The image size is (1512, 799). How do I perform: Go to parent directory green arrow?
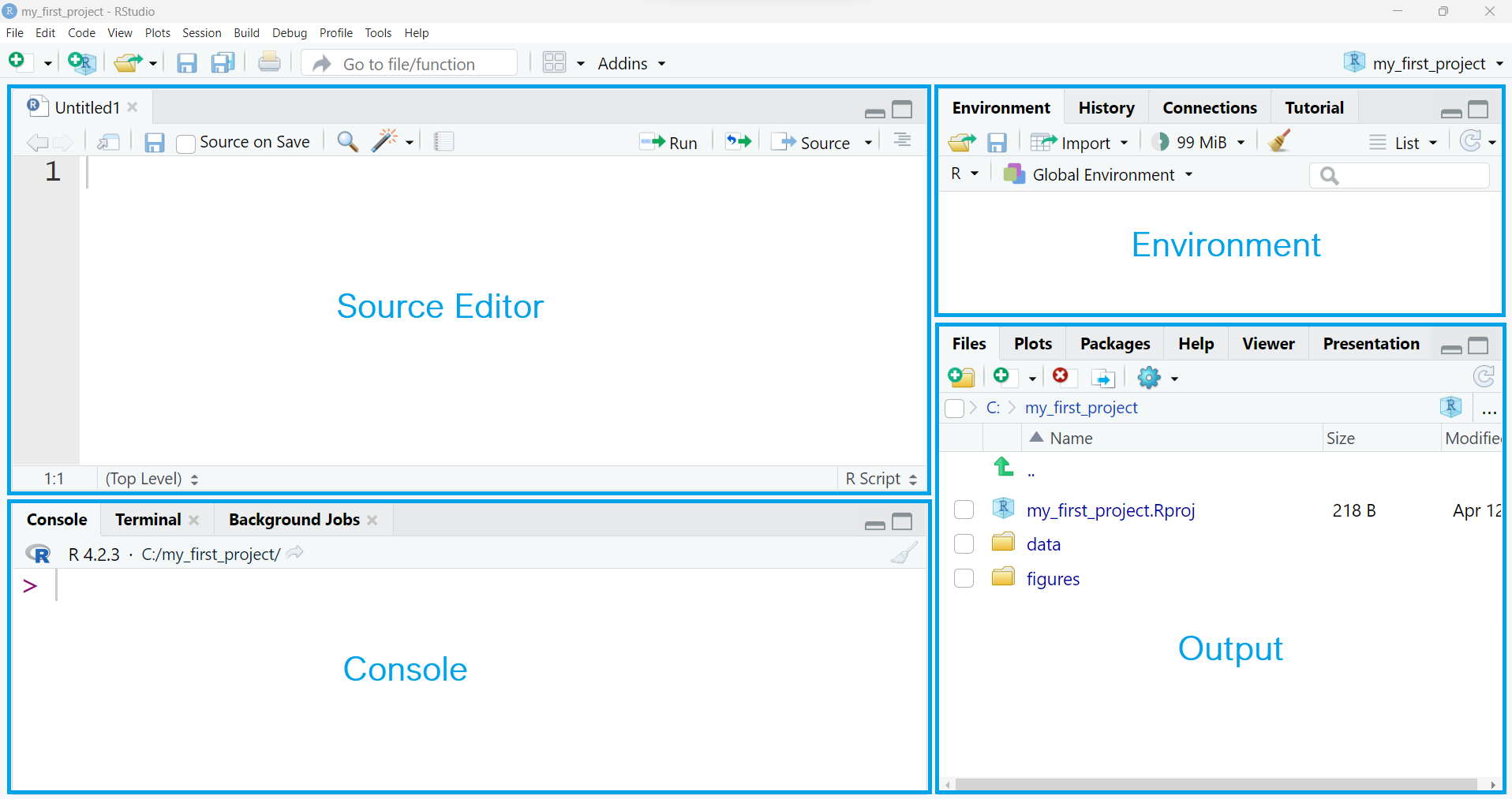click(1003, 467)
